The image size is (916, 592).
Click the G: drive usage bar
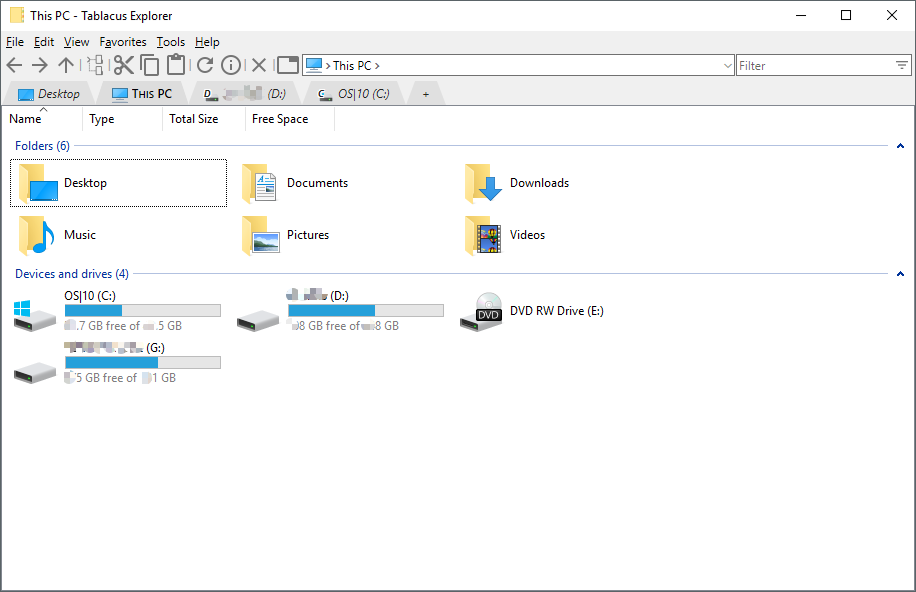[x=143, y=362]
